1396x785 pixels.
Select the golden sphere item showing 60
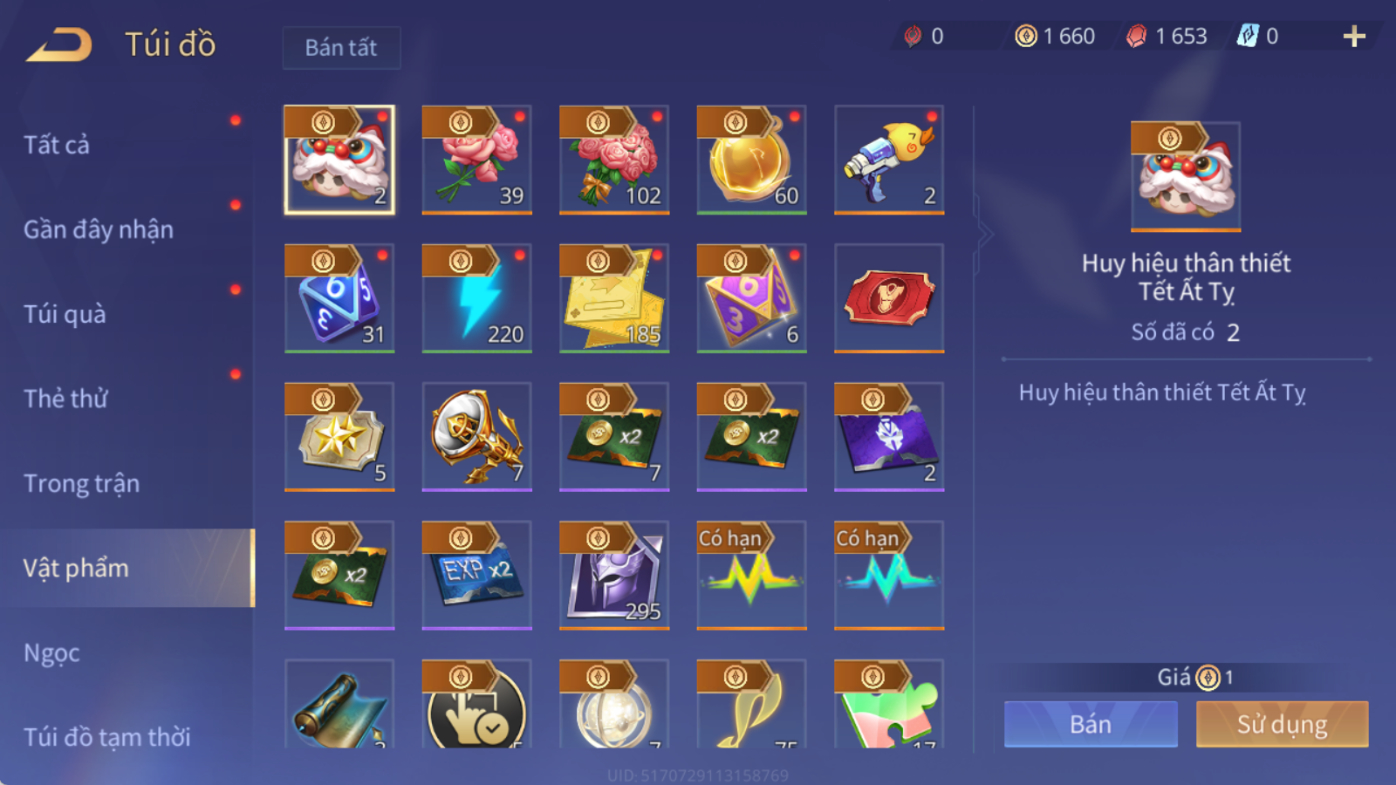coord(752,160)
